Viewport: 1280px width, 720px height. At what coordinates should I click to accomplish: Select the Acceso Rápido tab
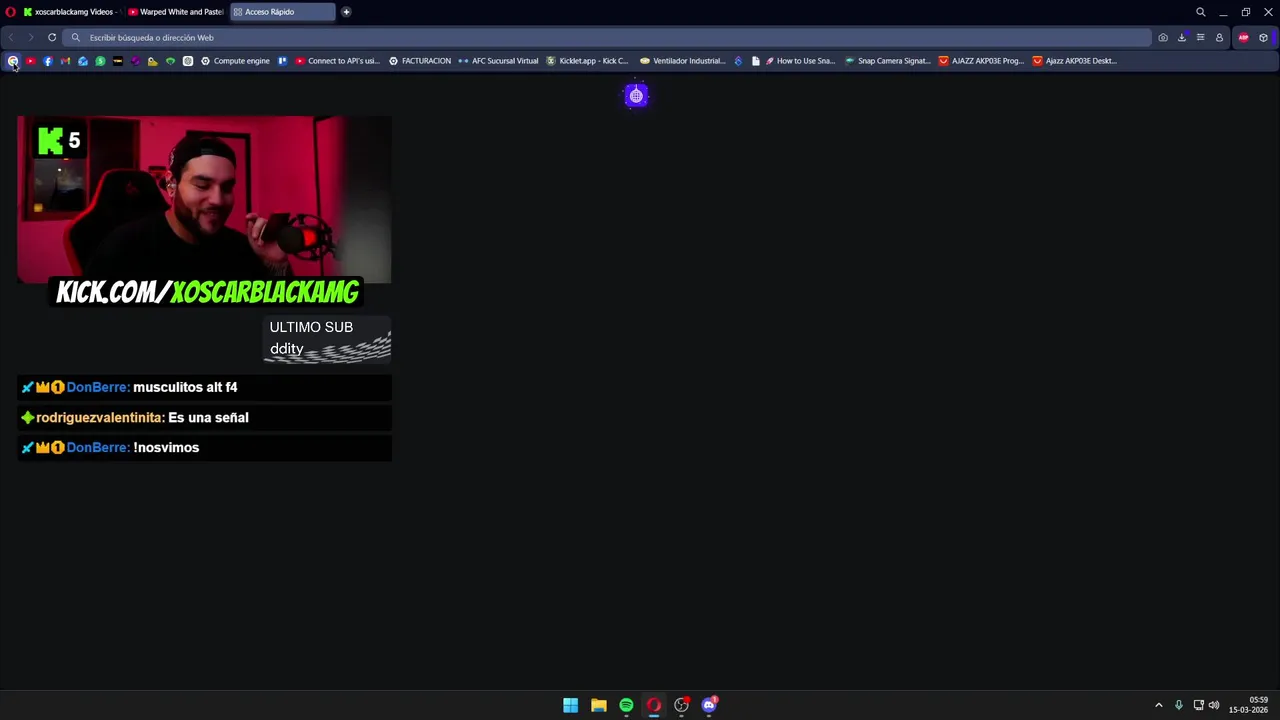click(x=283, y=12)
